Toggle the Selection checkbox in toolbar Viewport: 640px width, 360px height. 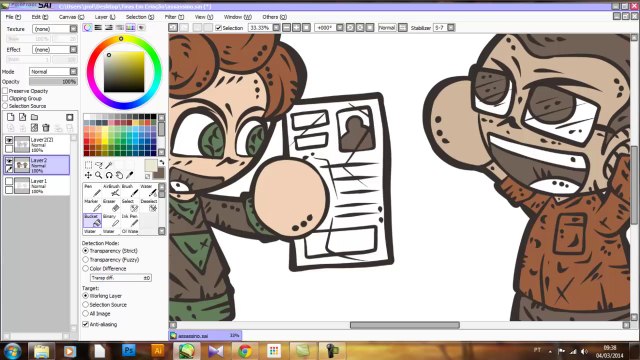pos(218,28)
